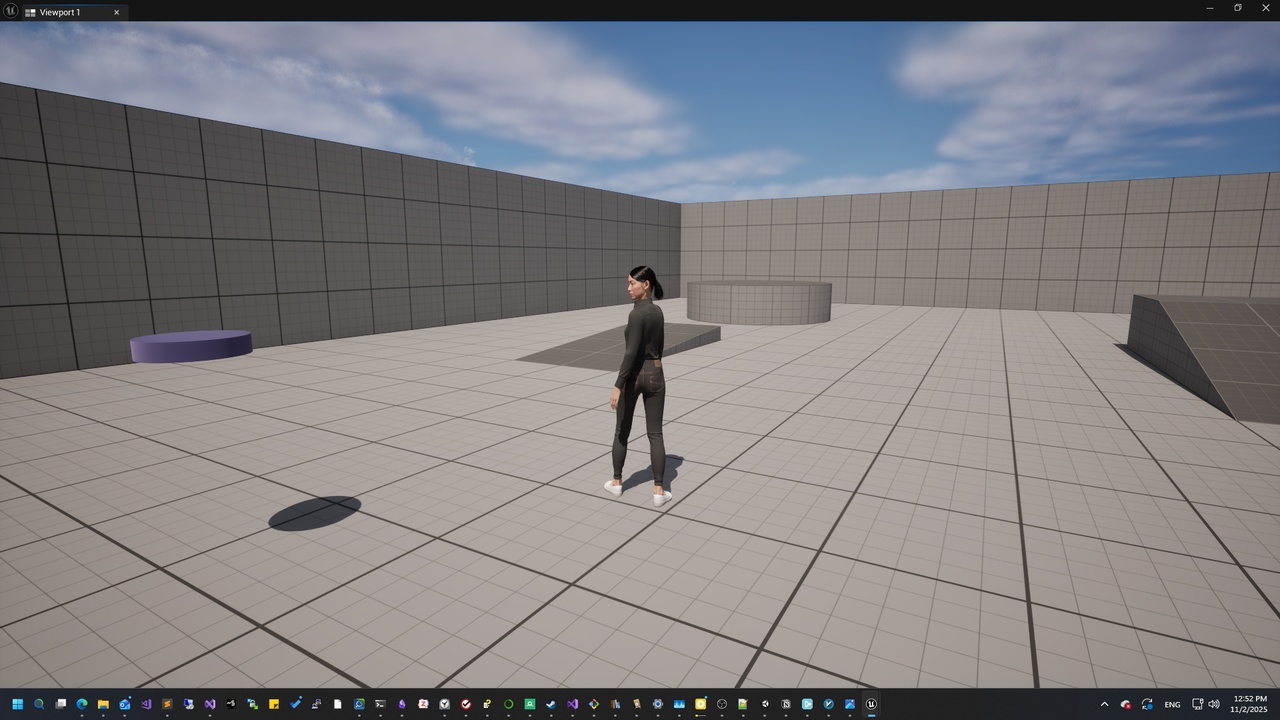The image size is (1280, 720).
Task: Click the Unreal Engine logo in title bar
Action: pyautogui.click(x=11, y=11)
